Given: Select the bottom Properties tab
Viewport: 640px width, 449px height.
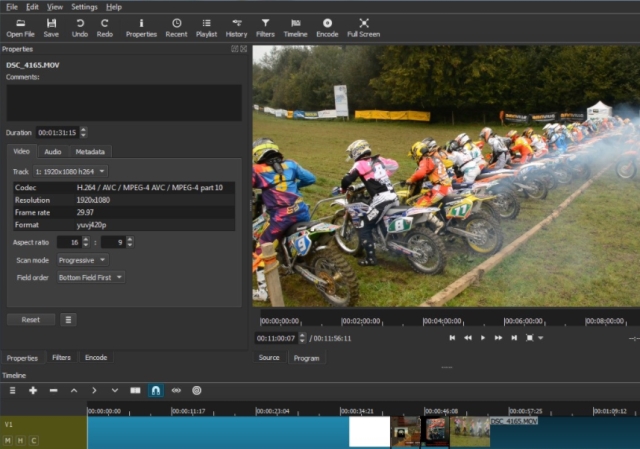Looking at the screenshot, I should tap(22, 358).
